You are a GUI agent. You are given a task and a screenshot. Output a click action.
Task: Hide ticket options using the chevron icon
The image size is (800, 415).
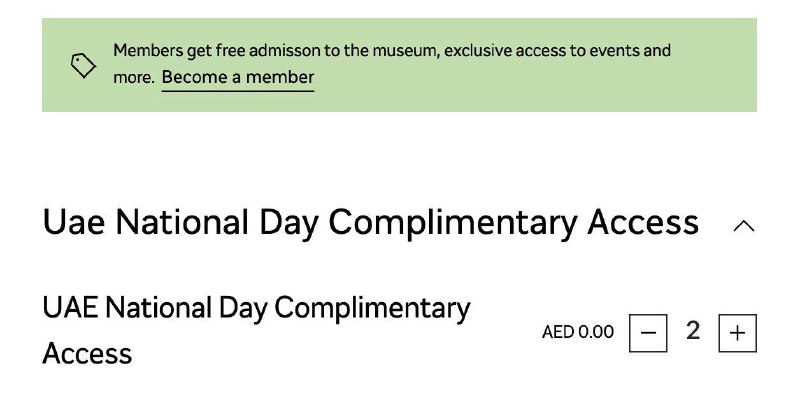(744, 226)
